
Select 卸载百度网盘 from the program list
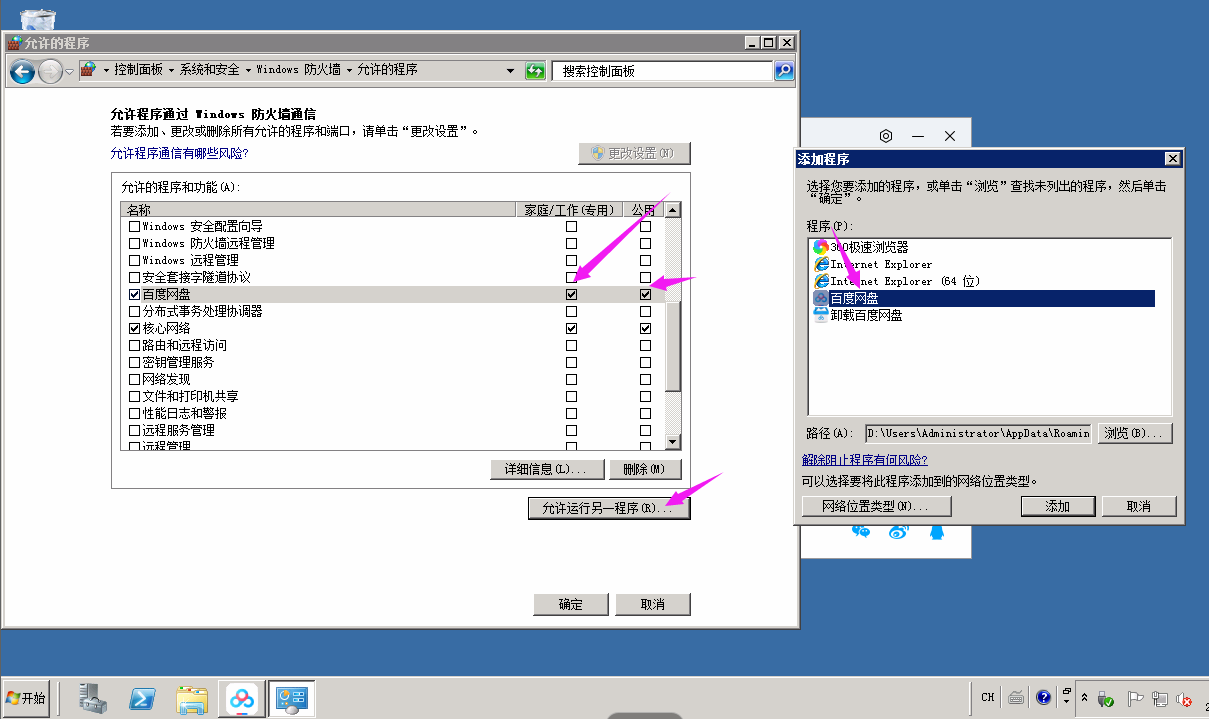point(865,315)
